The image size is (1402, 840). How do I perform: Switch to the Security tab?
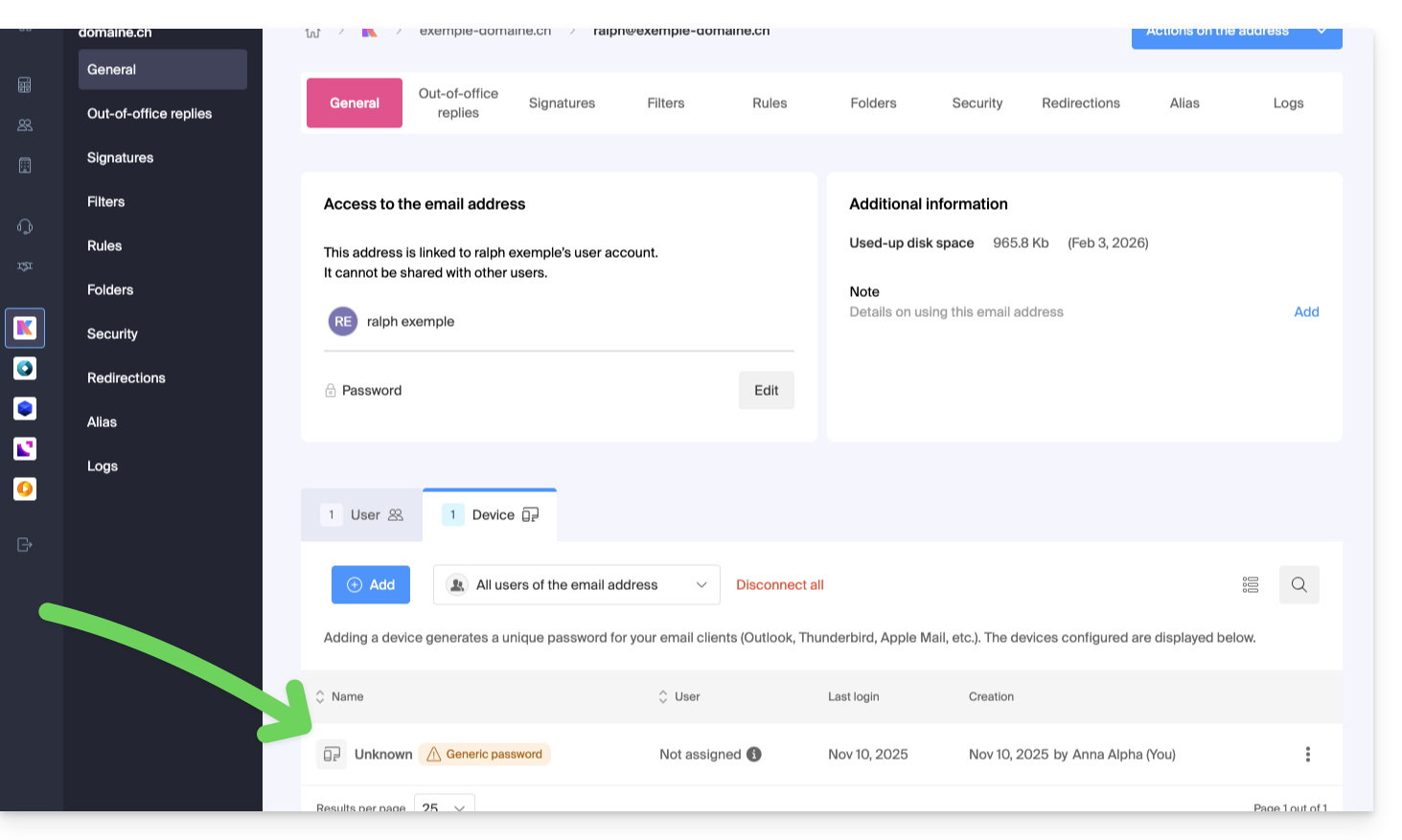click(x=977, y=103)
